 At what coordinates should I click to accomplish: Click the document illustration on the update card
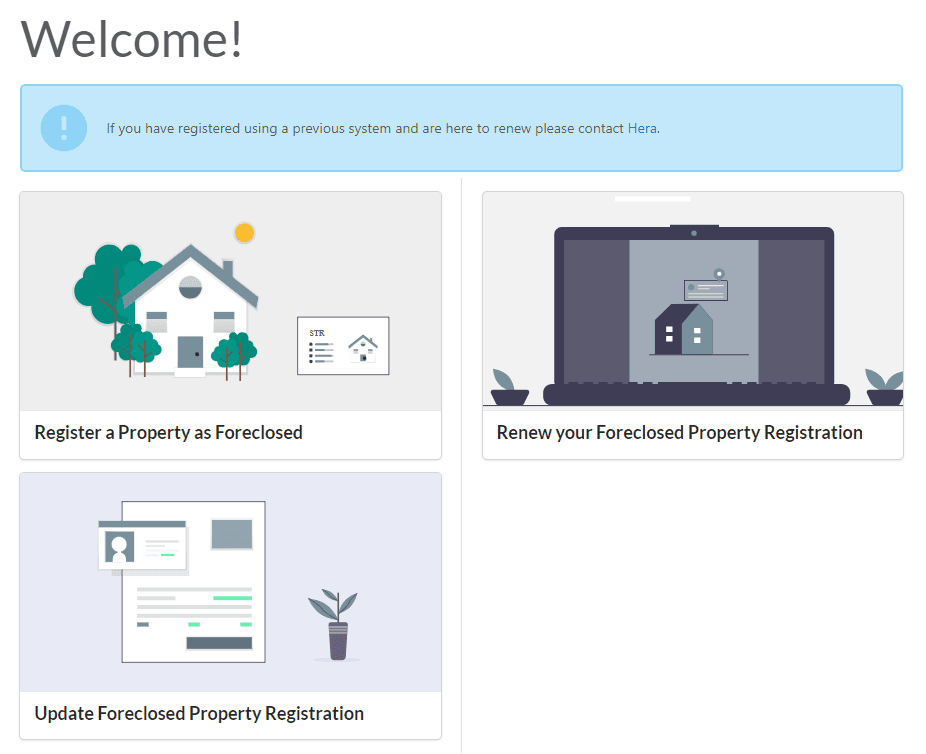coord(195,580)
